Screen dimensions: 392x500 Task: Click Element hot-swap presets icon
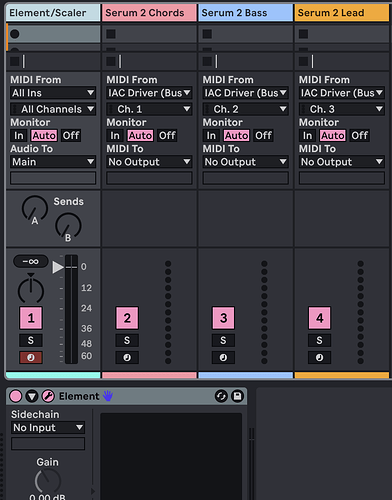(221, 396)
